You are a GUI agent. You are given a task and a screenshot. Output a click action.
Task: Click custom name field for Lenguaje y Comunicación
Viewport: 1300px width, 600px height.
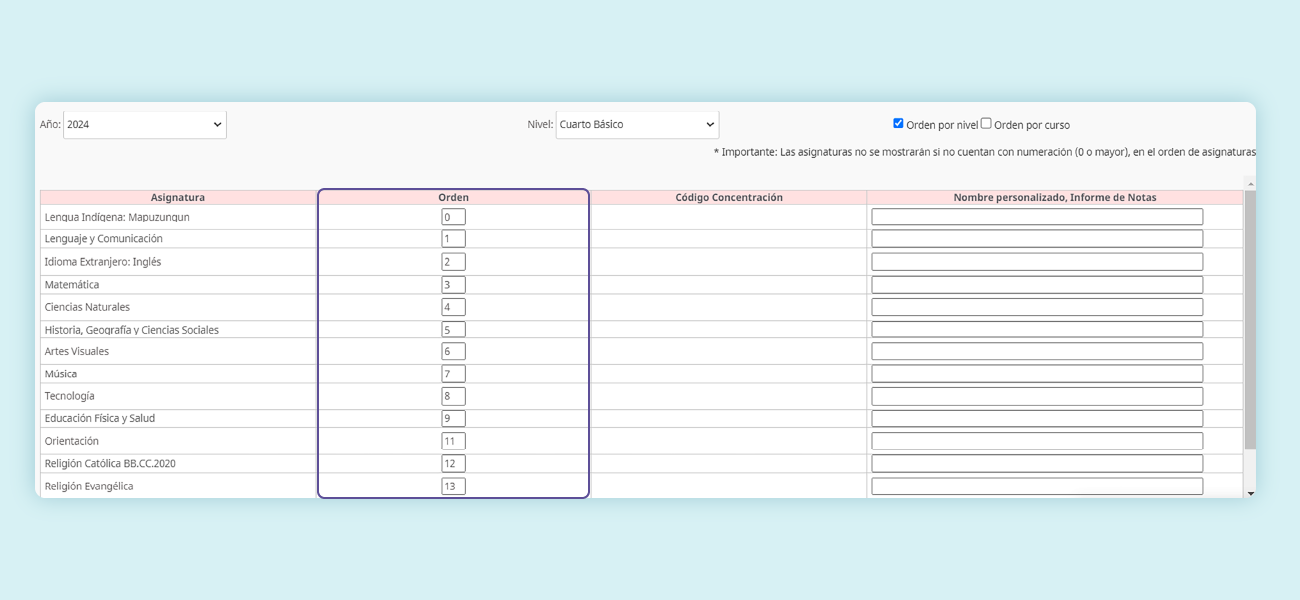click(1037, 239)
